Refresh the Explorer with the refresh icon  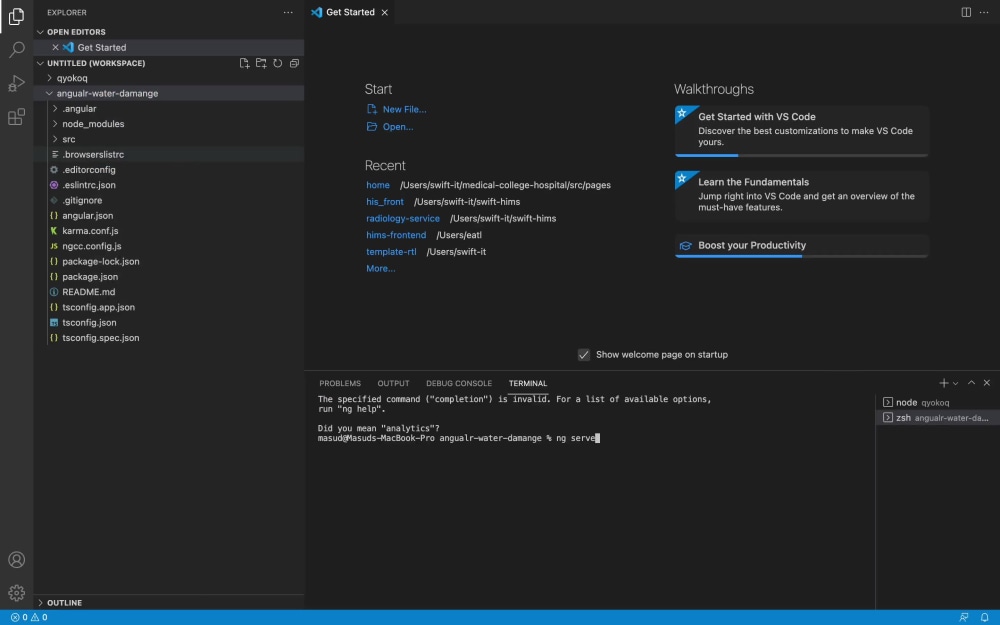coord(277,63)
